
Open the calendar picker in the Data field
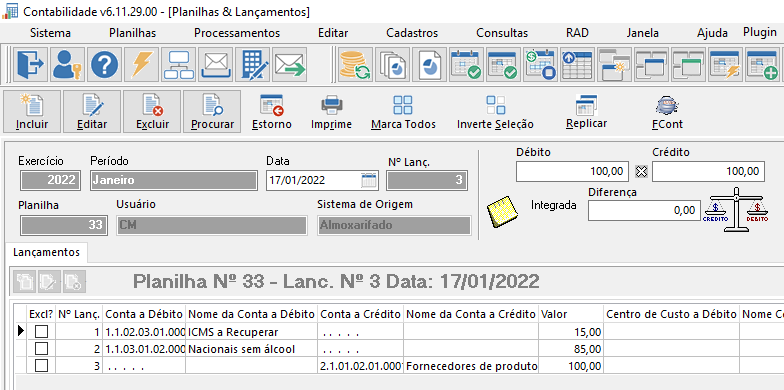pyautogui.click(x=368, y=180)
